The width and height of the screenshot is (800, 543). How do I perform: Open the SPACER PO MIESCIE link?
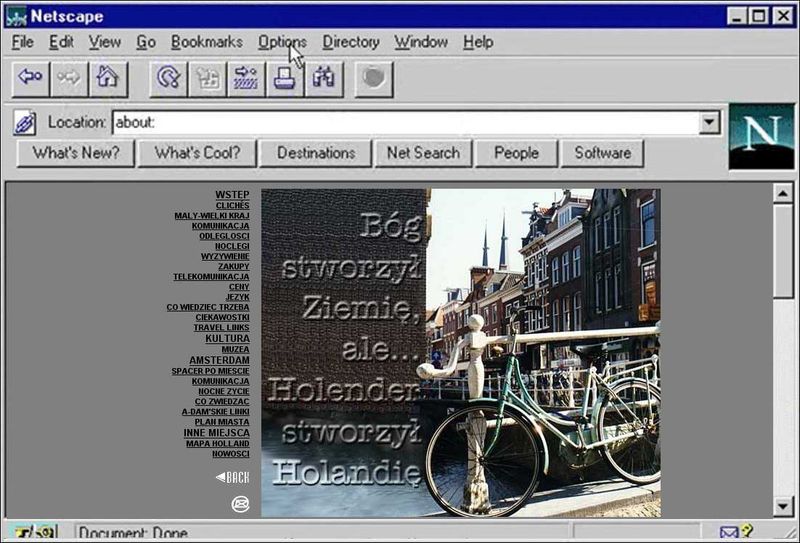[210, 371]
